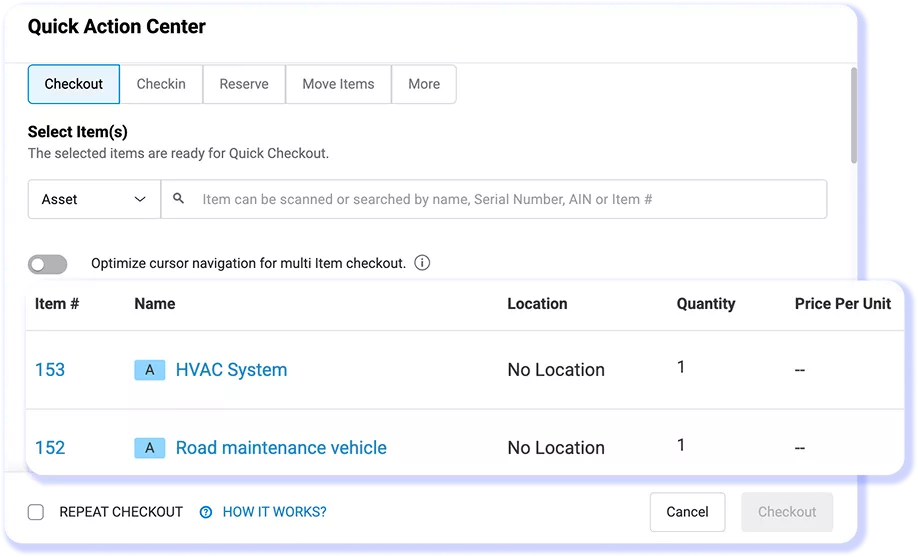Click asset badge icon for Road maintenance vehicle
This screenshot has width=918, height=557.
[150, 448]
